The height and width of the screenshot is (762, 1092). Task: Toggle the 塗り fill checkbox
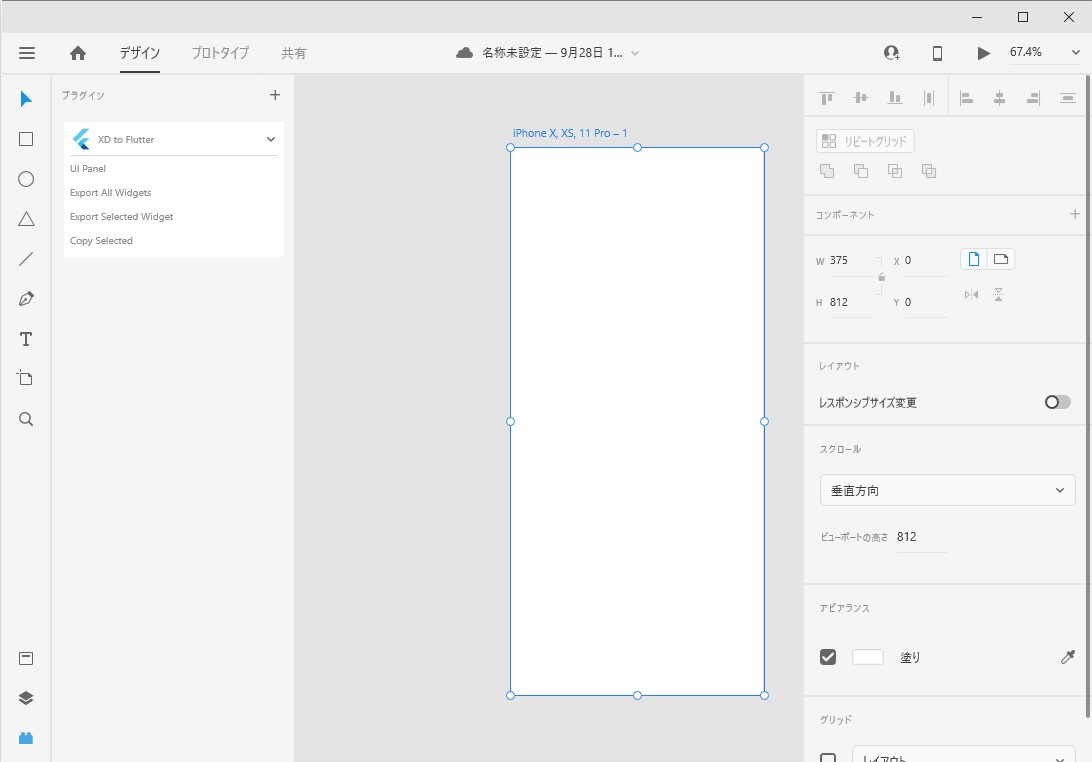pyautogui.click(x=828, y=657)
